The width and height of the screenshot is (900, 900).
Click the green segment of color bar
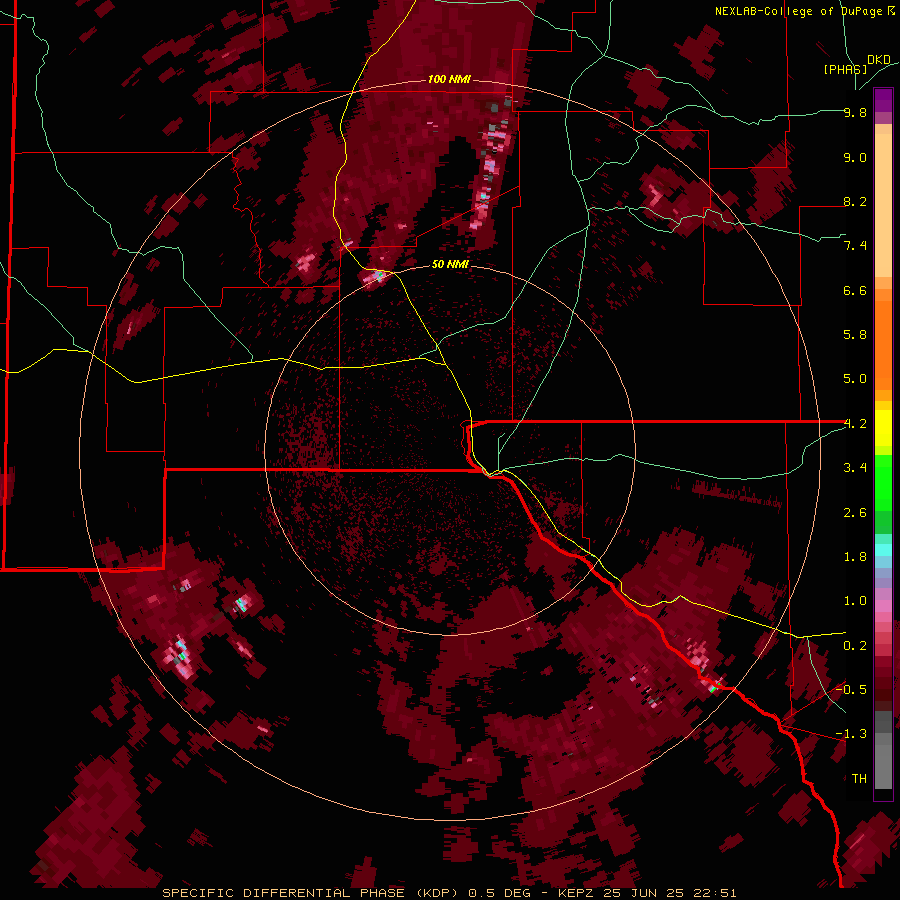pyautogui.click(x=883, y=494)
